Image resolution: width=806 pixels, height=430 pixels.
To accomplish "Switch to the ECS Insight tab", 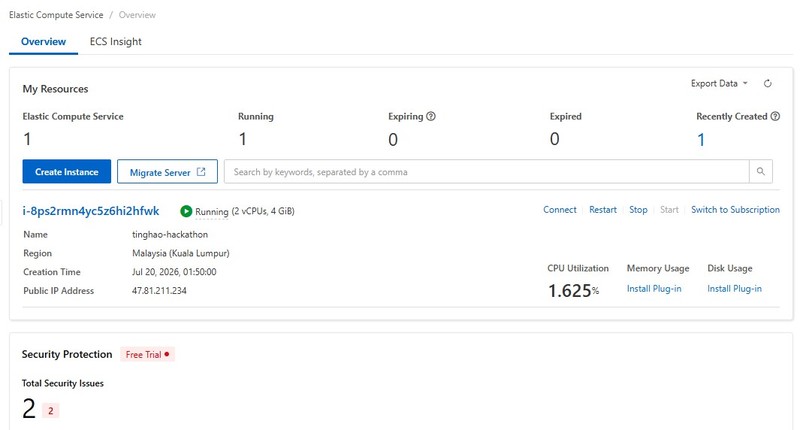I will pyautogui.click(x=116, y=42).
